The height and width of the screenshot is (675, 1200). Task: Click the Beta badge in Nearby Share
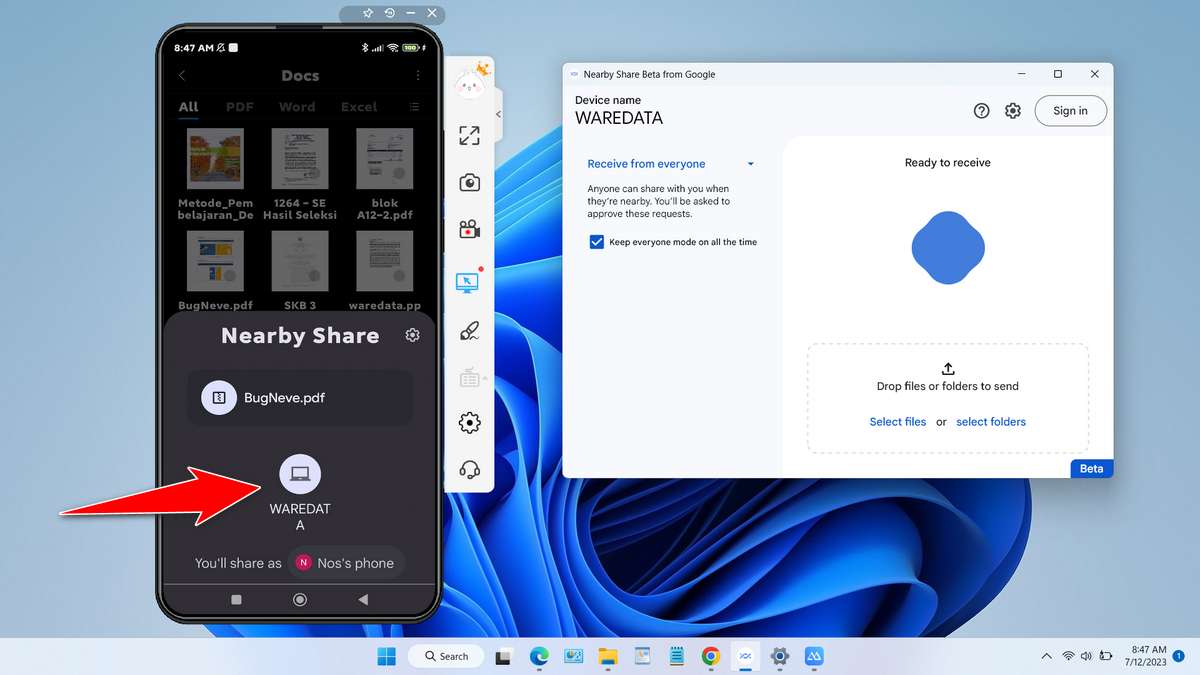tap(1091, 468)
